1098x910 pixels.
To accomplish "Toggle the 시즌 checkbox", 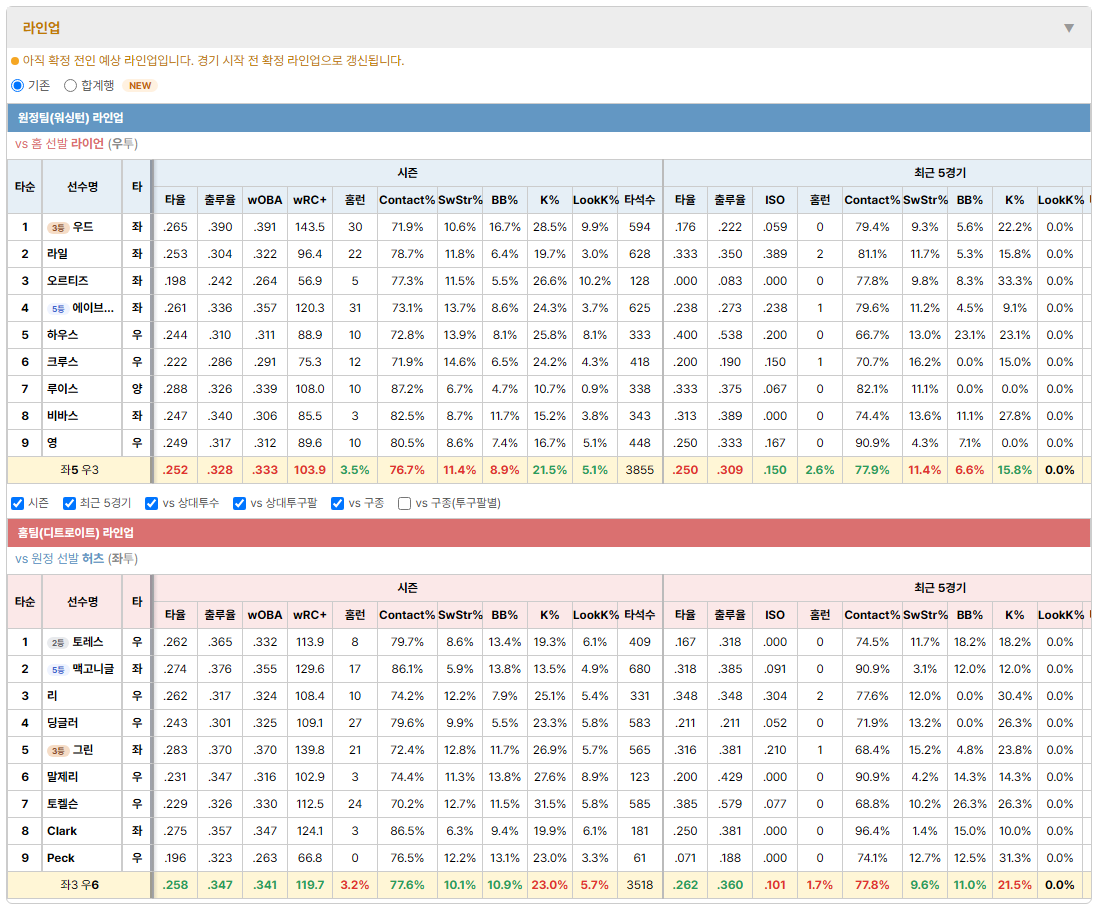I will tap(18, 503).
